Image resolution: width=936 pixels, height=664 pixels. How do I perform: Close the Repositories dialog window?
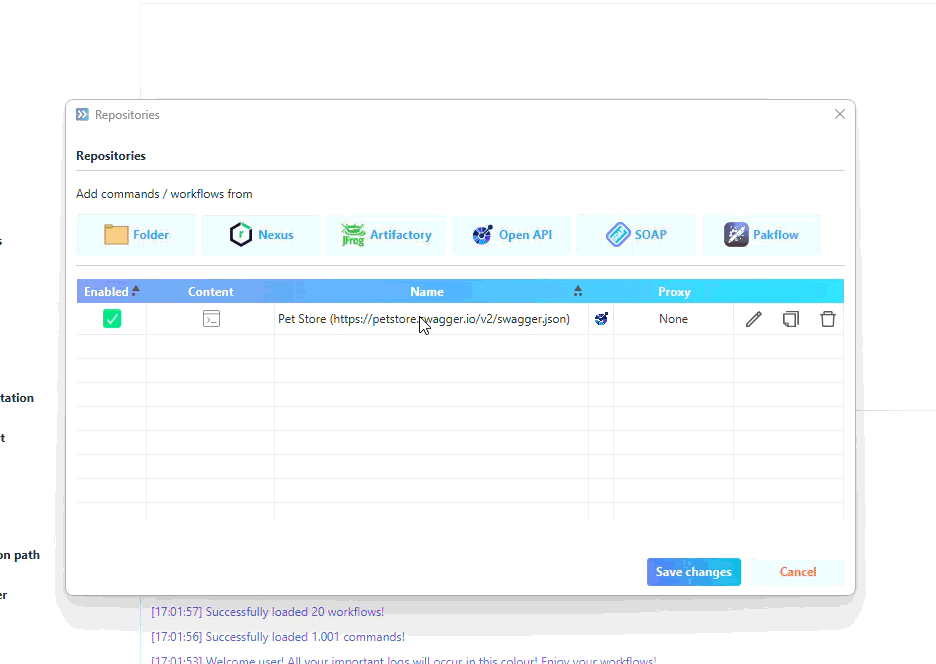tap(840, 115)
